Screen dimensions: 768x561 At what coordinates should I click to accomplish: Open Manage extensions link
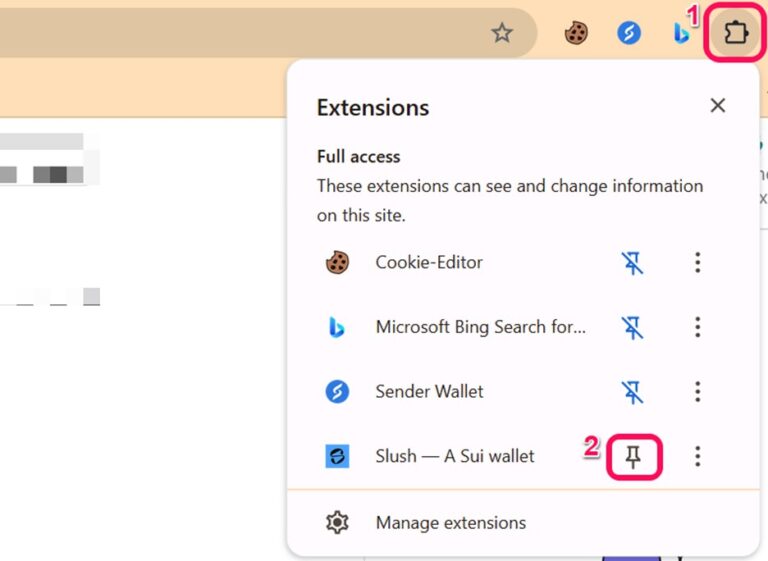[450, 522]
